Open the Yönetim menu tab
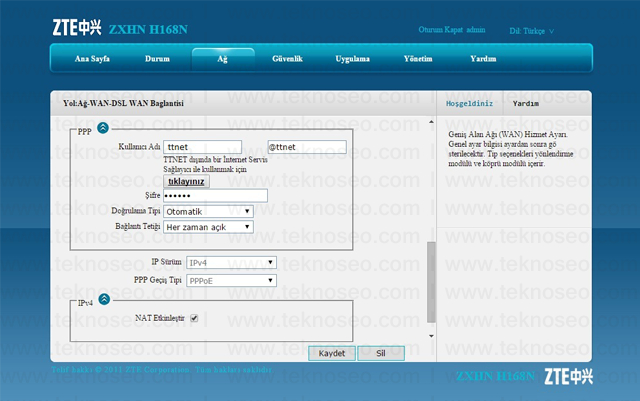This screenshot has height=401, width=640. pos(418,59)
